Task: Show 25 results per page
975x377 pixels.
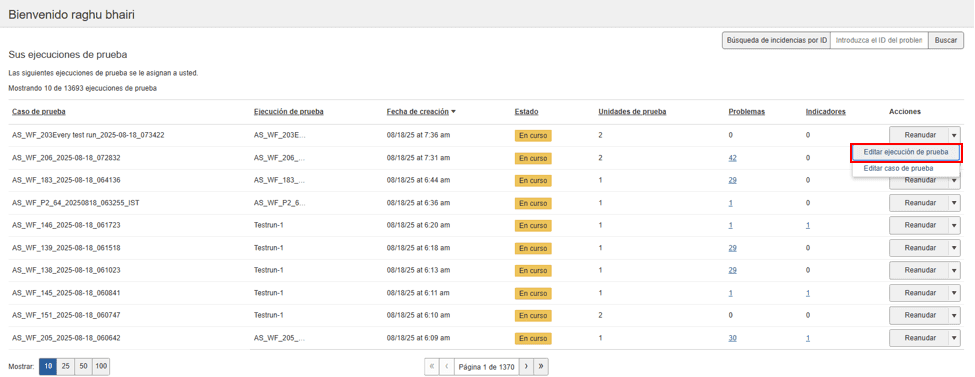Action: 65,367
